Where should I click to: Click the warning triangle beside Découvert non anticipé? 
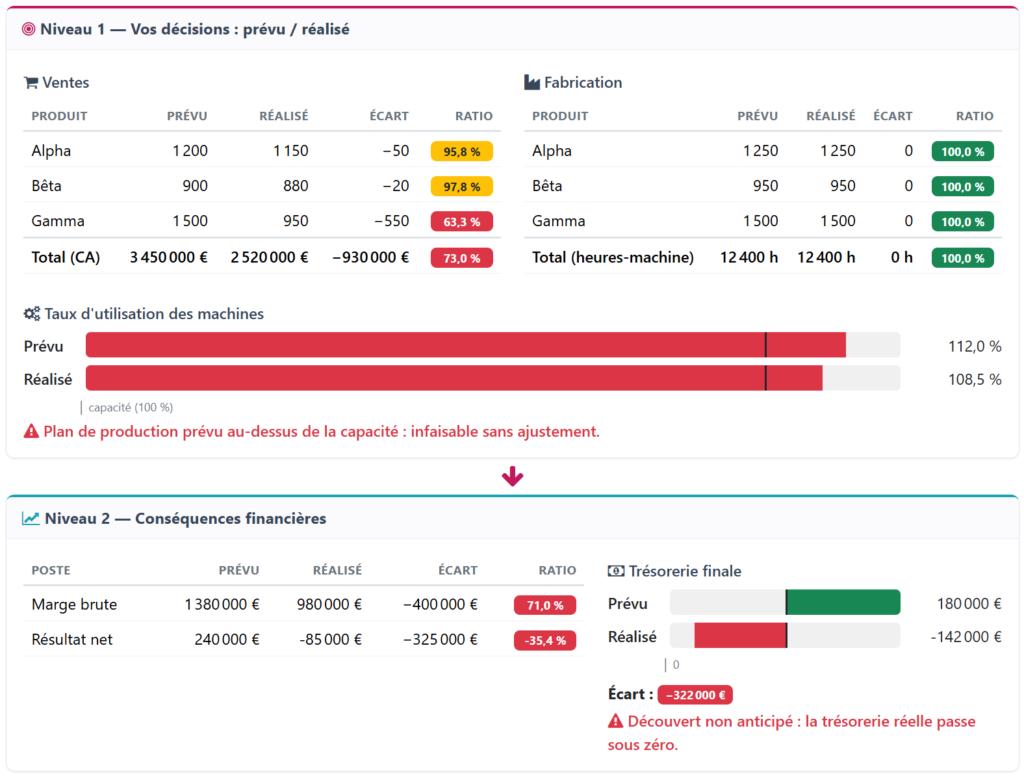[616, 721]
